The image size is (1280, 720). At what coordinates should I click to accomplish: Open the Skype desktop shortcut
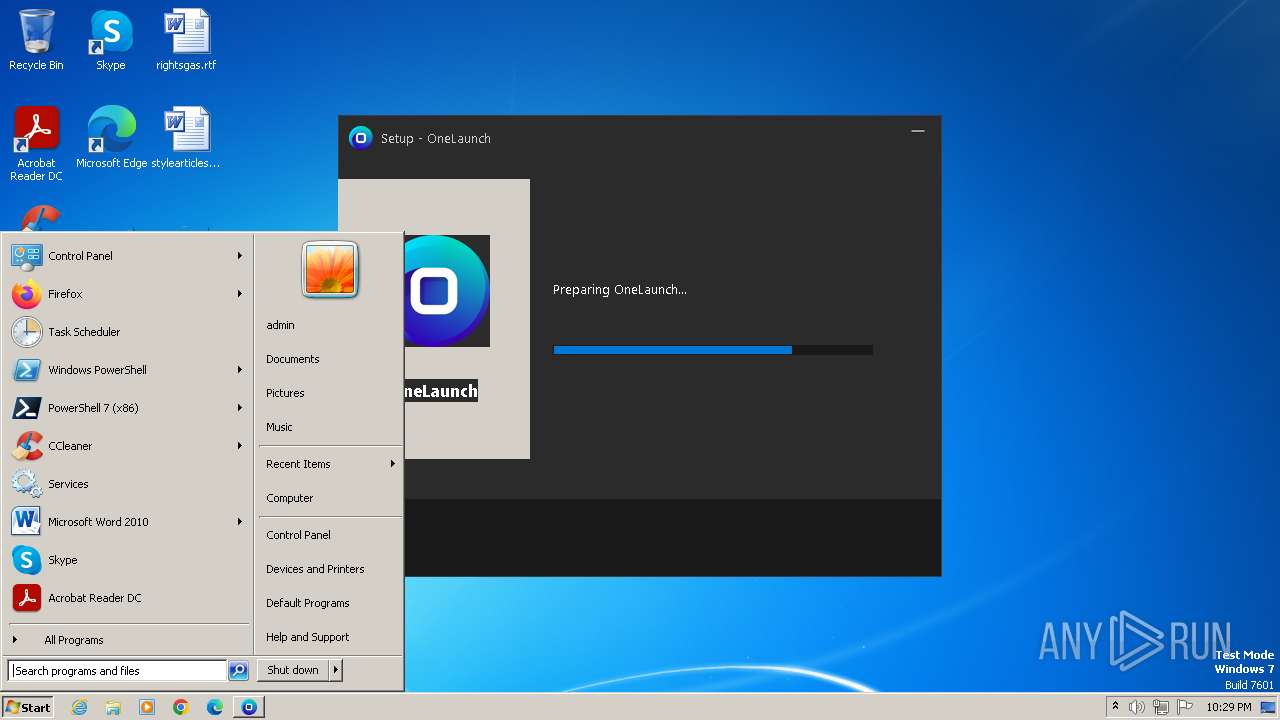click(x=111, y=40)
